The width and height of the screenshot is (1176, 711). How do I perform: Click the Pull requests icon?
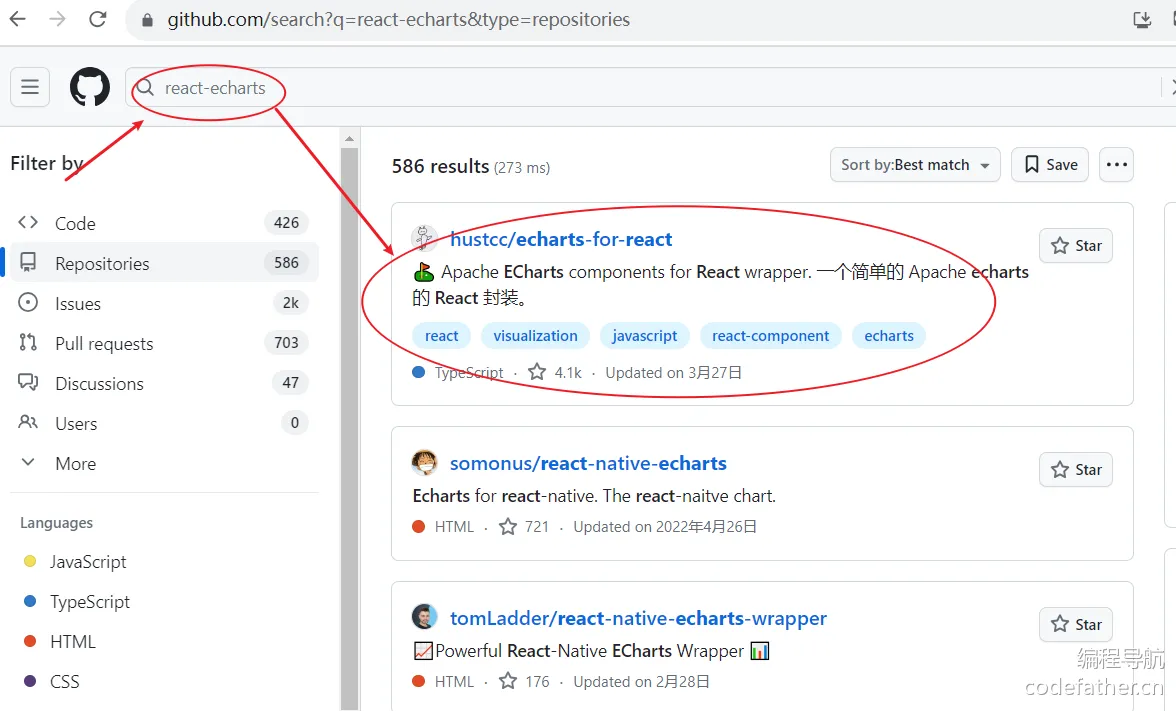28,343
